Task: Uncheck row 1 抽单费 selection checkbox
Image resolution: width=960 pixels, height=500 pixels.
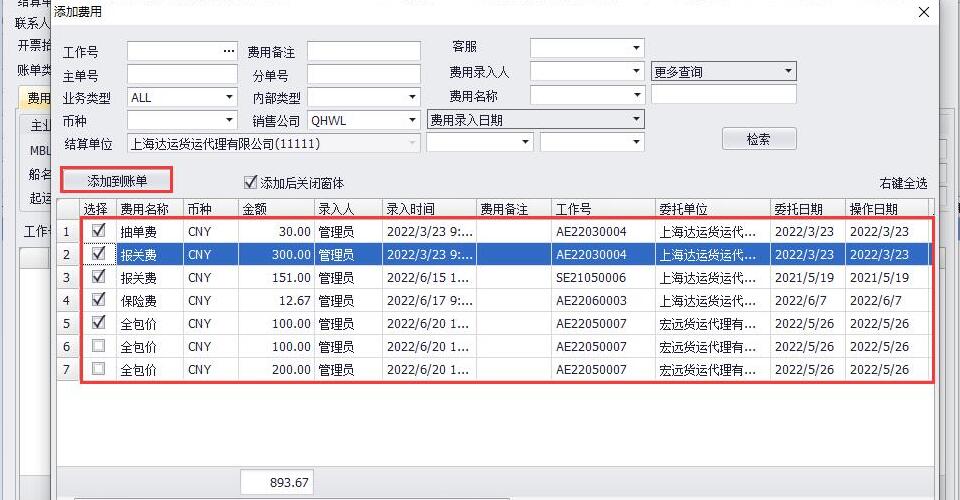Action: tap(98, 231)
